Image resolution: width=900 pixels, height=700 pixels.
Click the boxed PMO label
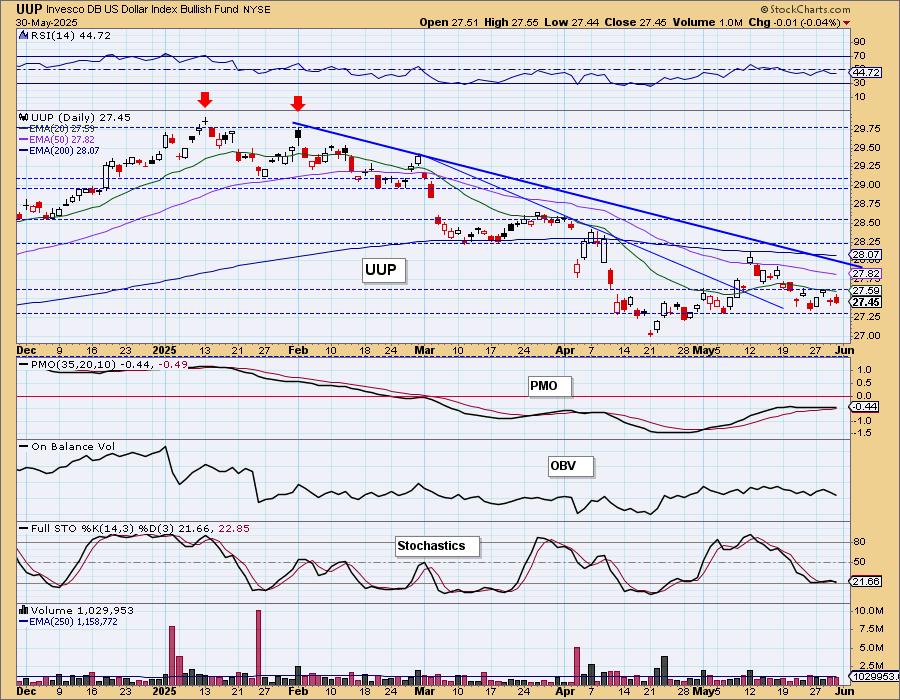550,386
